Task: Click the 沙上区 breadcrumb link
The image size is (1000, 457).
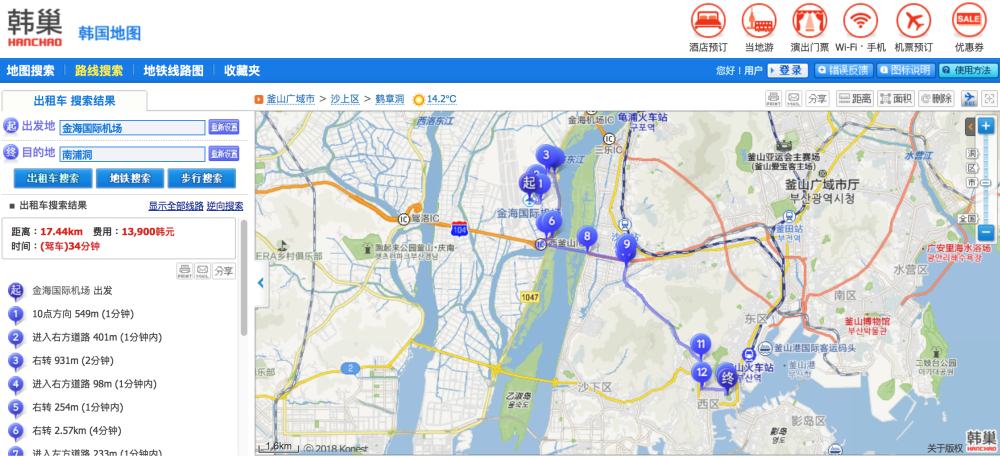Action: tap(345, 99)
